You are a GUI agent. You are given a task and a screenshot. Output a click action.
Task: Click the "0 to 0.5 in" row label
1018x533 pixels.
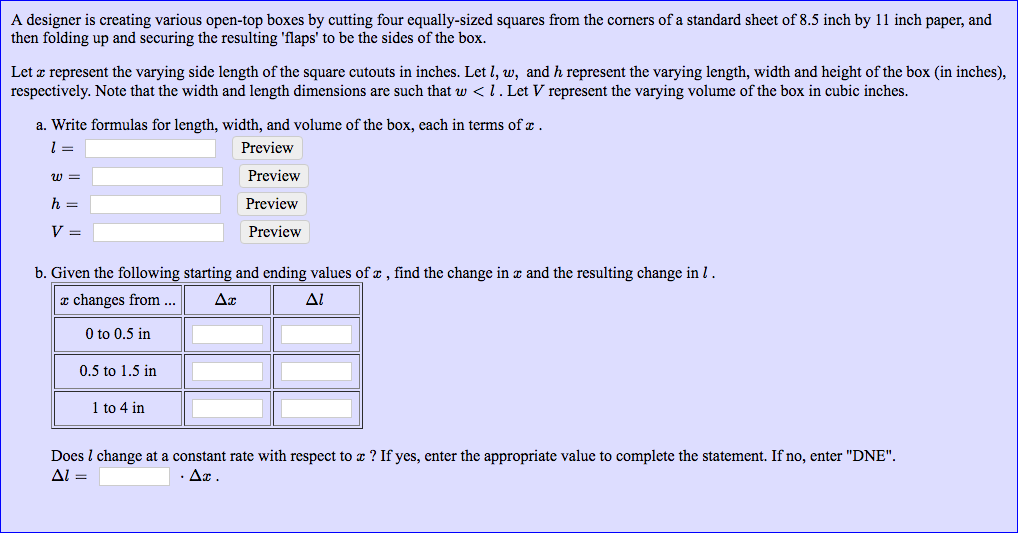pos(118,334)
